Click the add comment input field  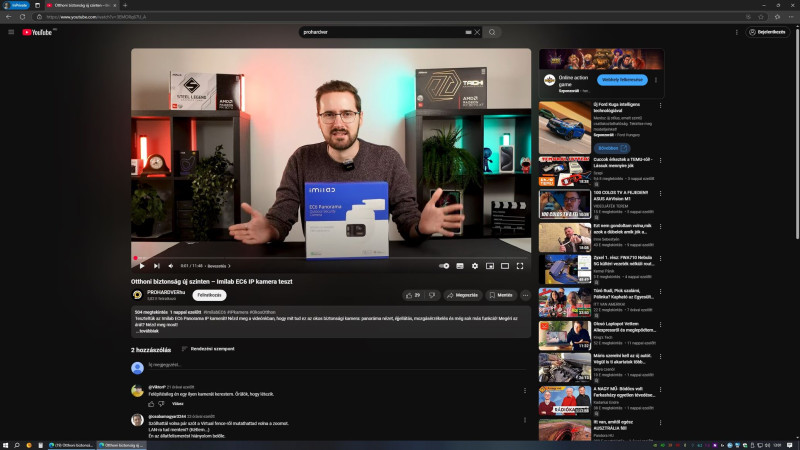(x=337, y=365)
